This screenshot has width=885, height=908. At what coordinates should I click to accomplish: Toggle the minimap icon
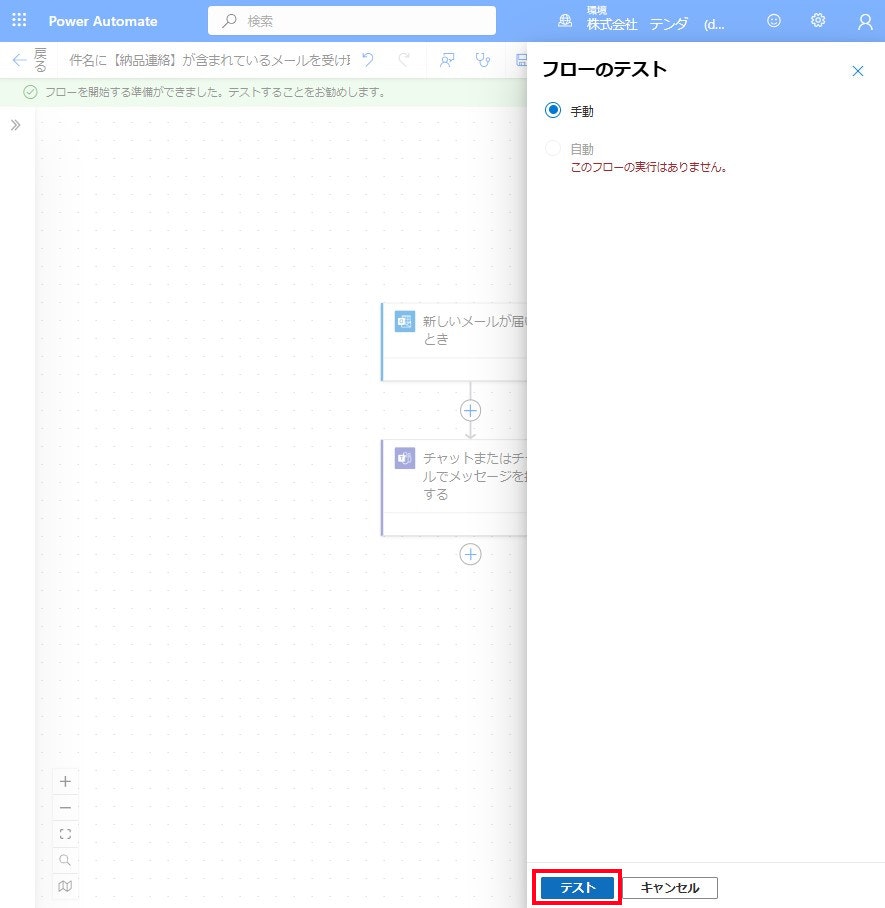[x=65, y=886]
